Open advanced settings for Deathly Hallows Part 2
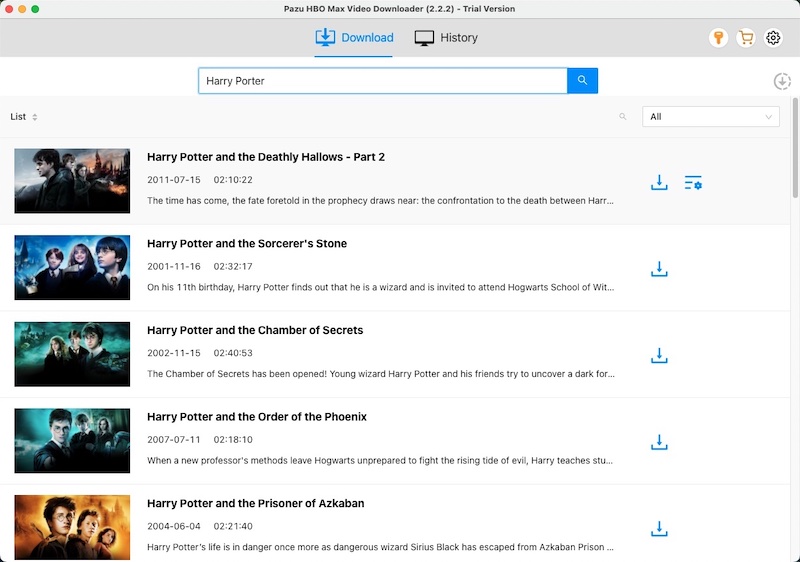Image resolution: width=800 pixels, height=562 pixels. pyautogui.click(x=693, y=182)
